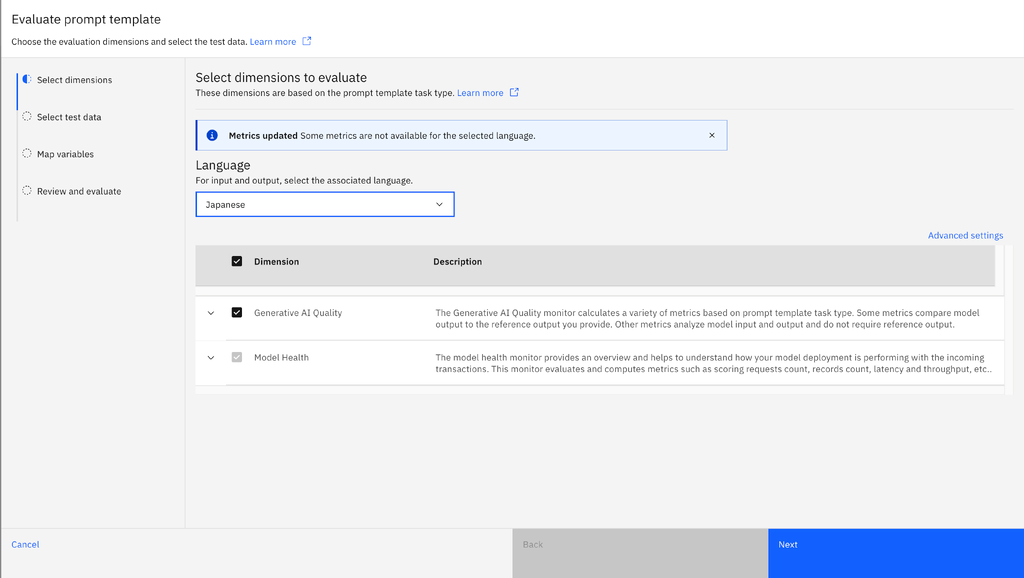Go to the Select dimensions step

click(x=74, y=80)
